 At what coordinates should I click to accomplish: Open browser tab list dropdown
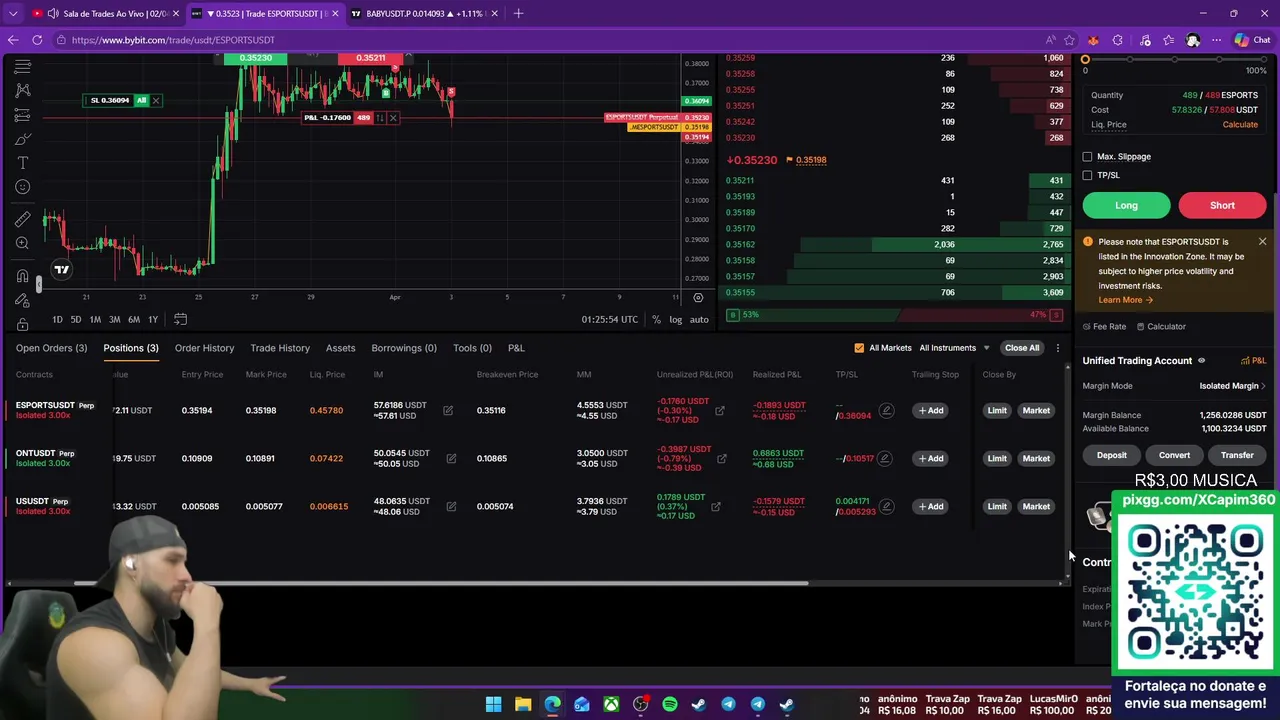click(x=13, y=13)
